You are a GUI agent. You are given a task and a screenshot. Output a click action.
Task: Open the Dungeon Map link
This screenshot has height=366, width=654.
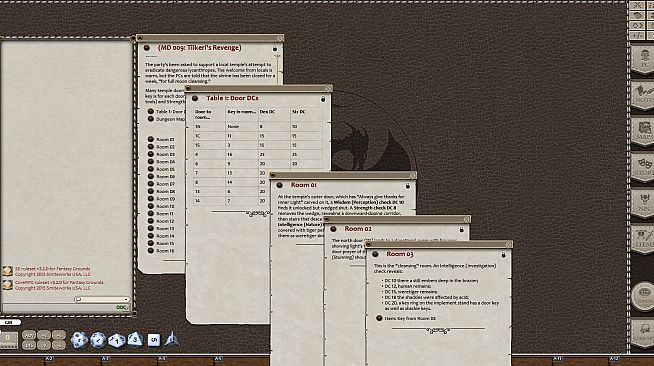[x=166, y=119]
